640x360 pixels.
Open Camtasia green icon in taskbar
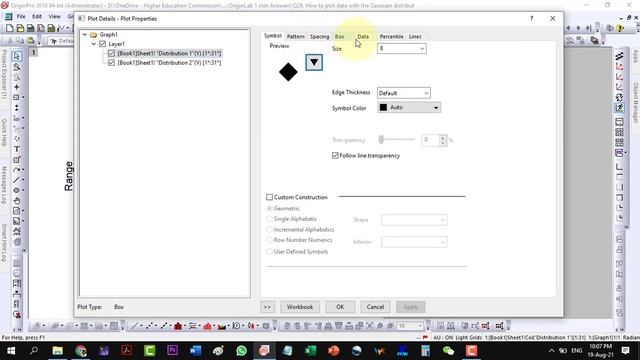[149, 351]
